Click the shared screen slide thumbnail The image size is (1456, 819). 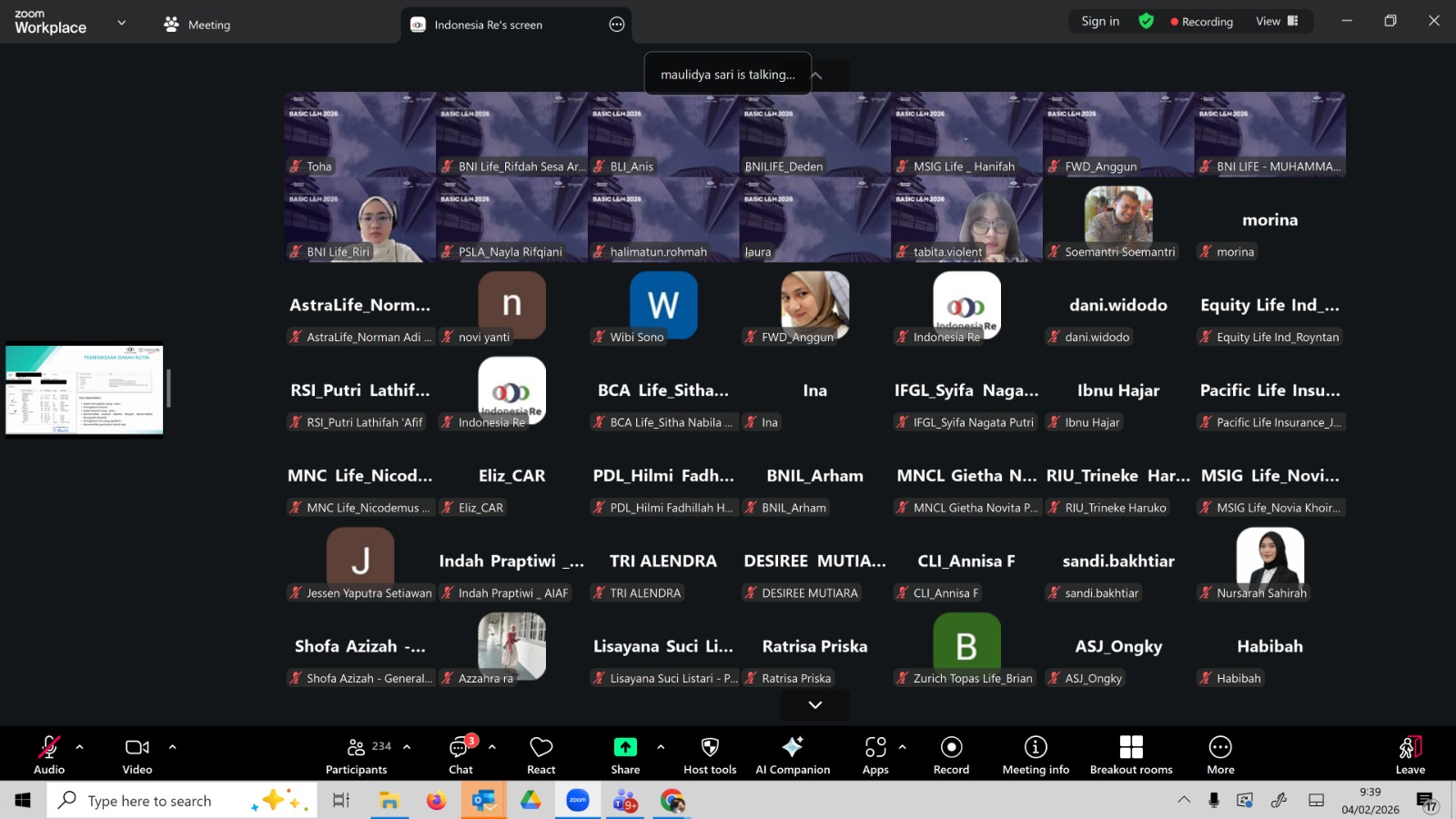[x=85, y=389]
